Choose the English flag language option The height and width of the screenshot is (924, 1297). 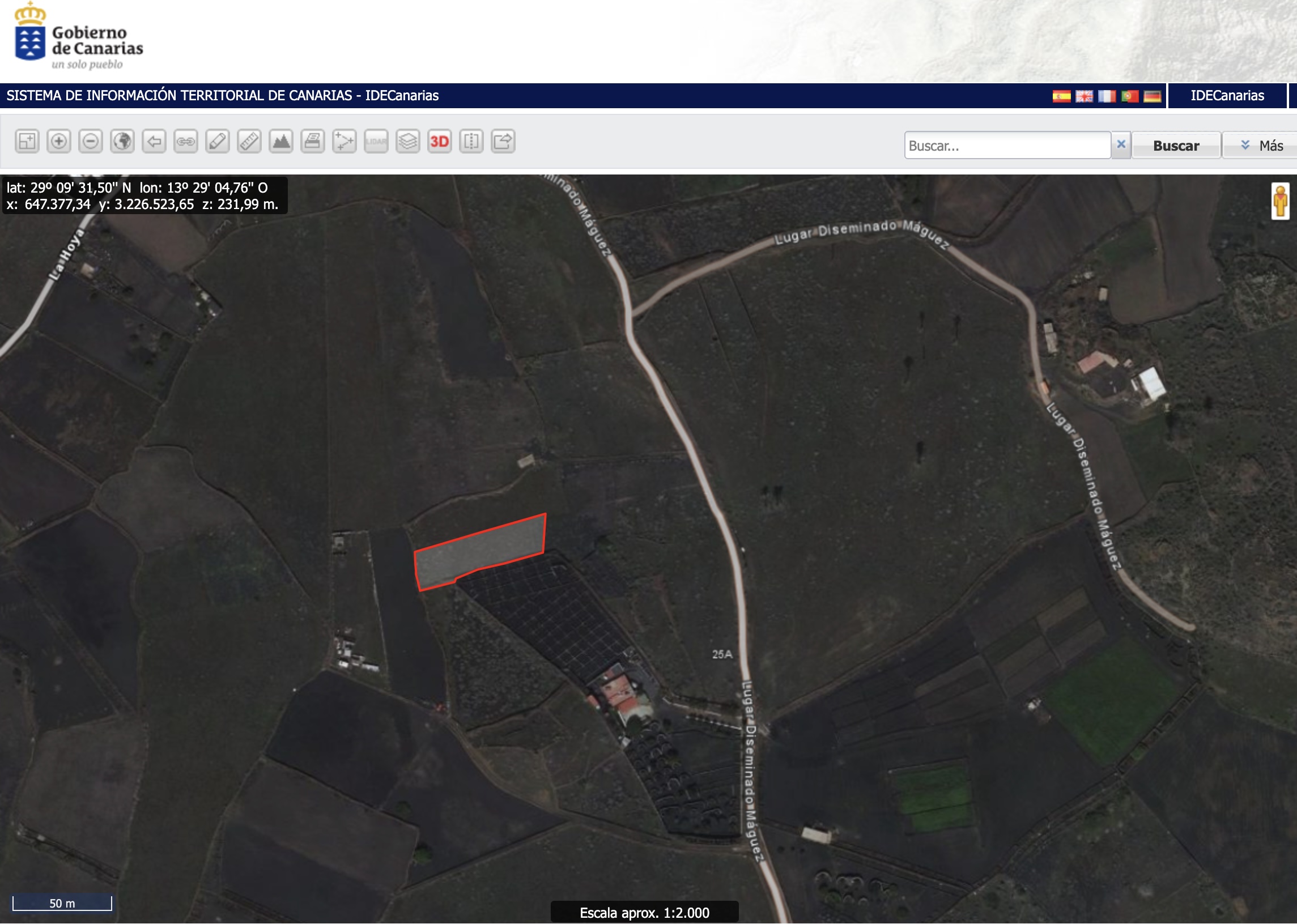(x=1083, y=96)
